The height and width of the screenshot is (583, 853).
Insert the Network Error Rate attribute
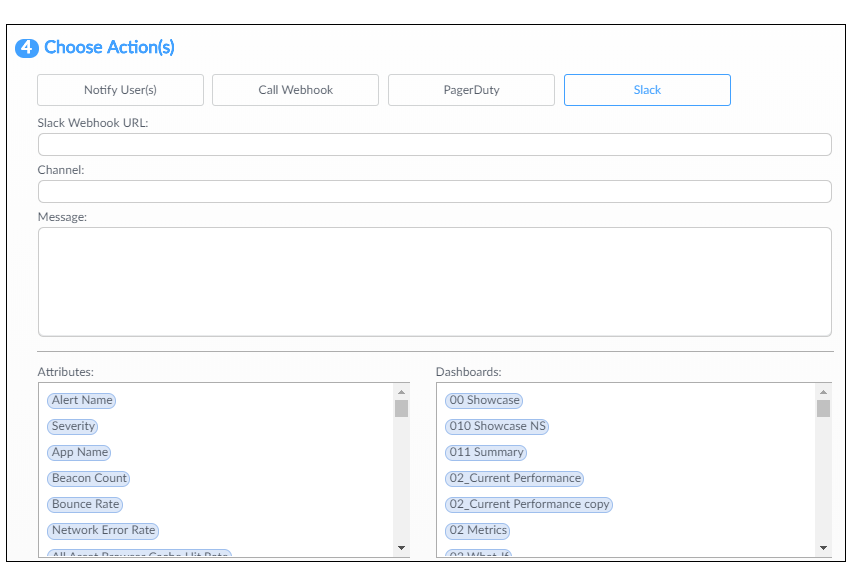tap(103, 530)
